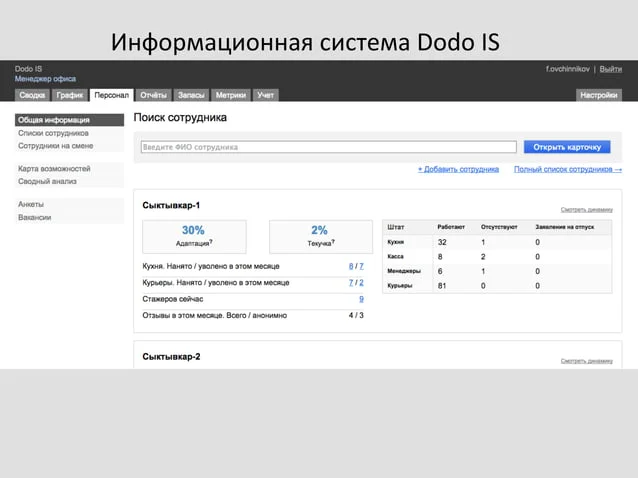This screenshot has height=478, width=638.
Task: Click Курьеры row in staff table
Action: click(497, 286)
